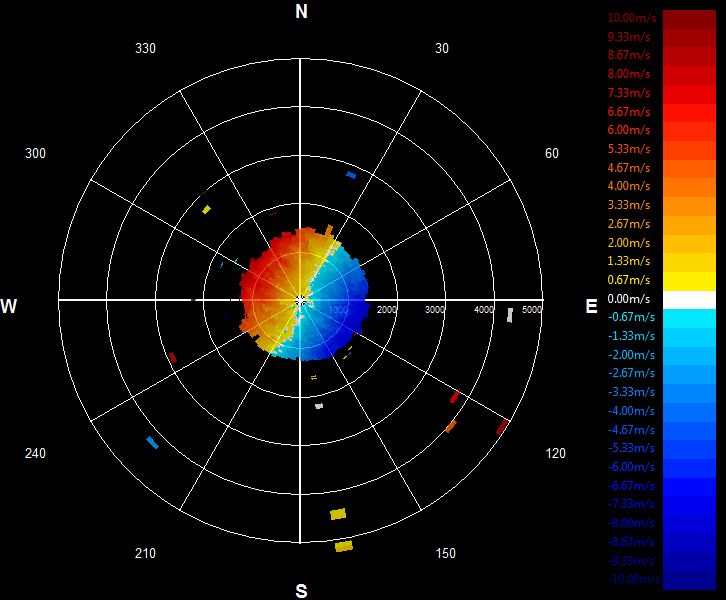The image size is (726, 600).
Task: Select the 240 degree azimuth label
Action: 35,453
